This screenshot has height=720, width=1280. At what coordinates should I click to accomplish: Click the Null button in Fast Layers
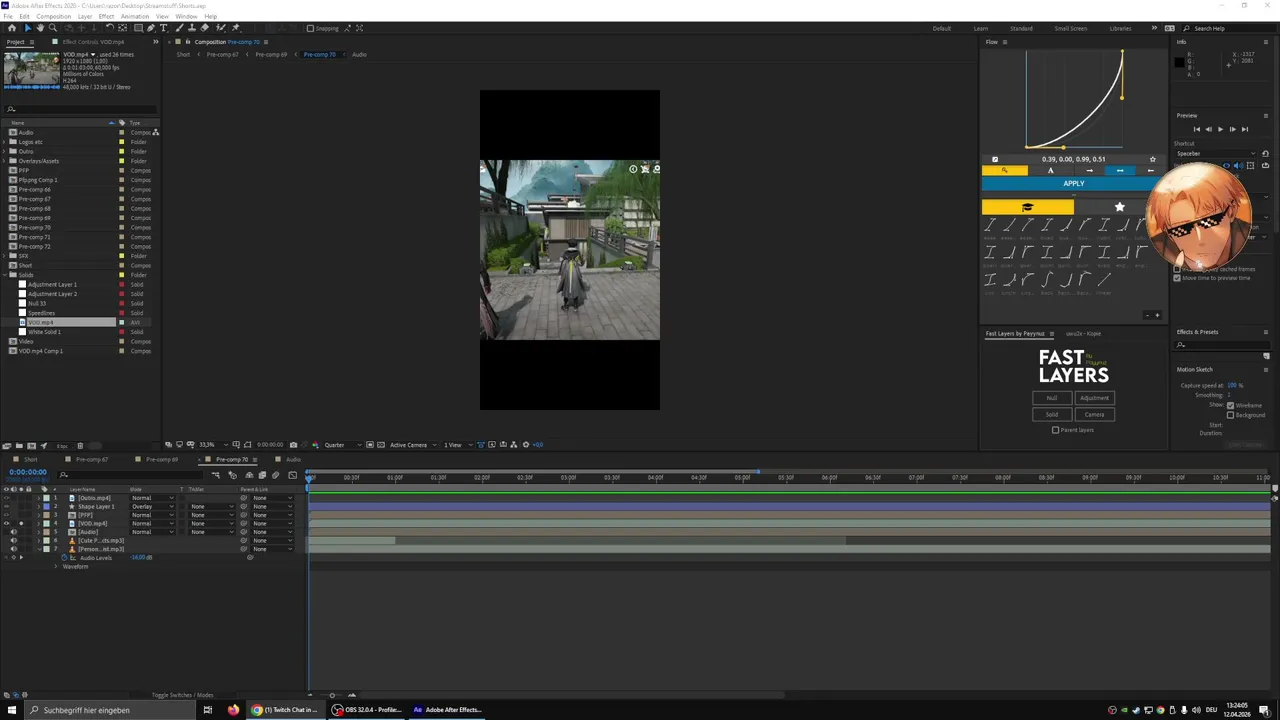click(1052, 398)
